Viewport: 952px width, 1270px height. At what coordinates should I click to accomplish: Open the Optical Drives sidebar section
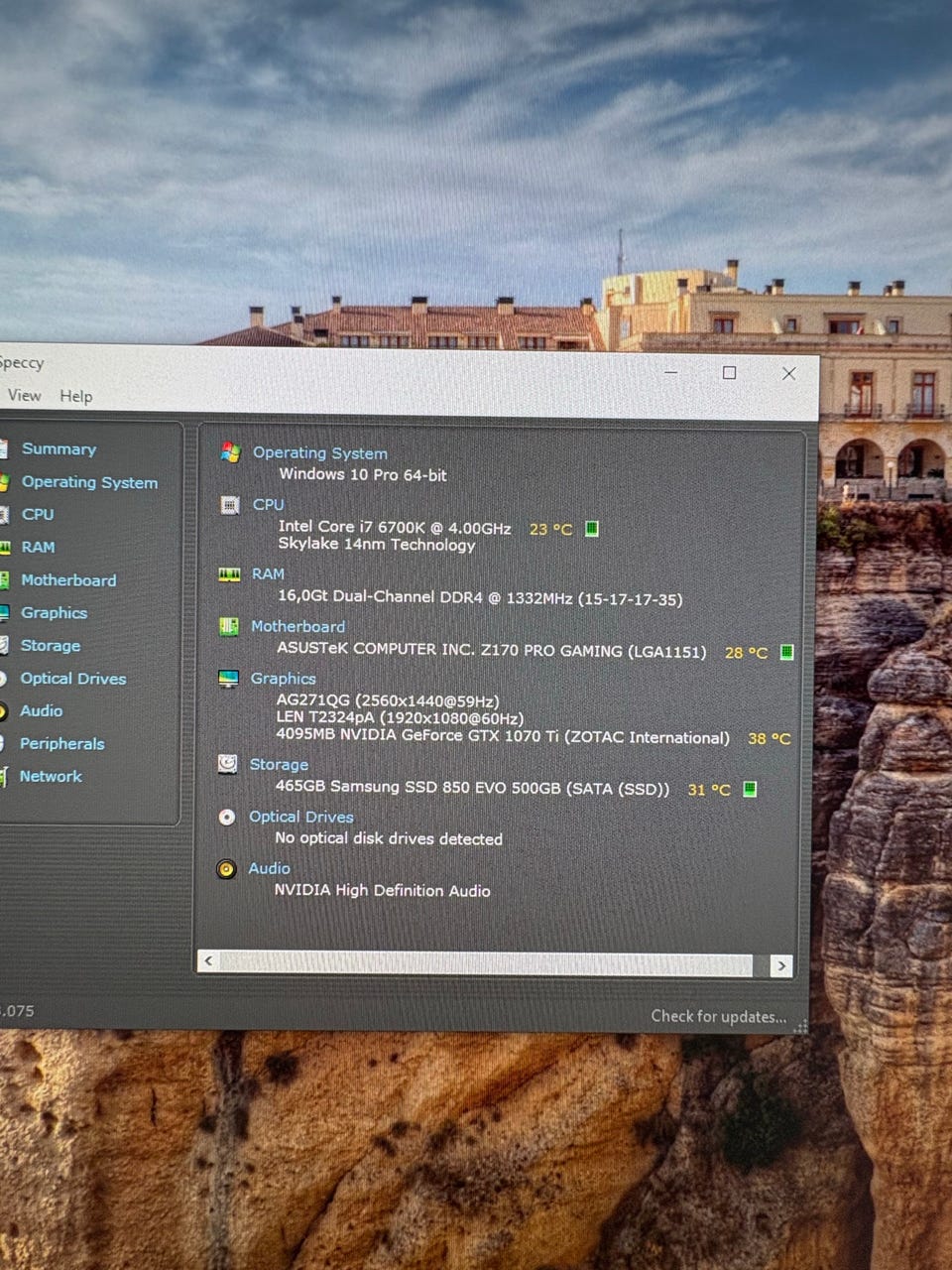point(73,678)
